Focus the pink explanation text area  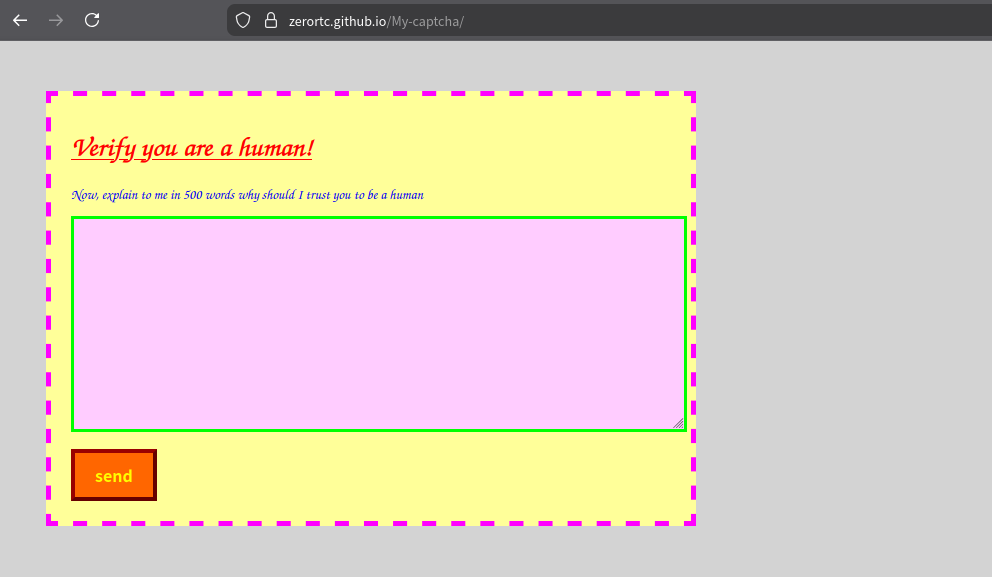pos(378,324)
